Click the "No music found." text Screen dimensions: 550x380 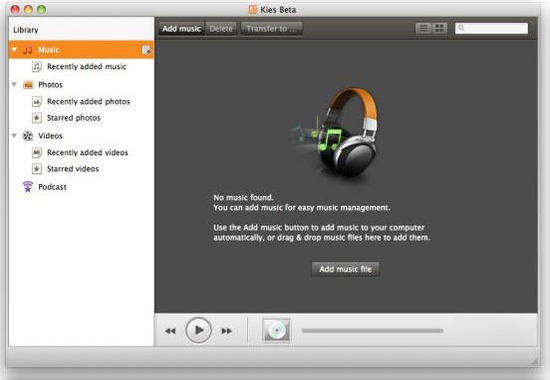243,197
